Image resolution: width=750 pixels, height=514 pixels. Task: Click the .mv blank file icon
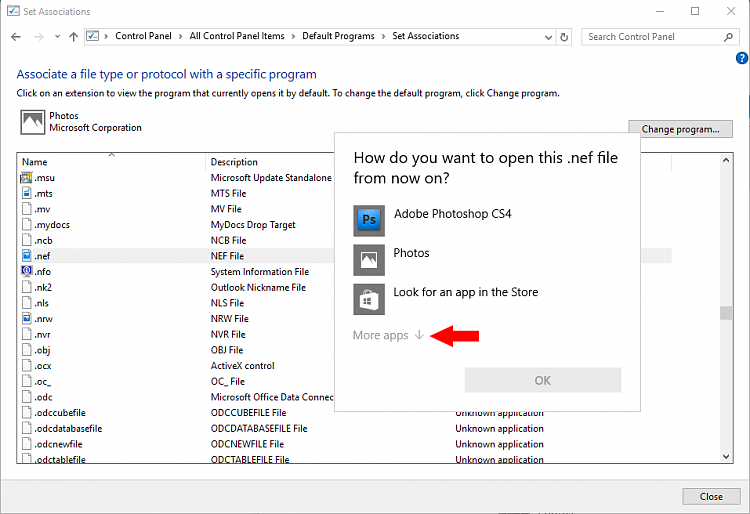click(27, 209)
